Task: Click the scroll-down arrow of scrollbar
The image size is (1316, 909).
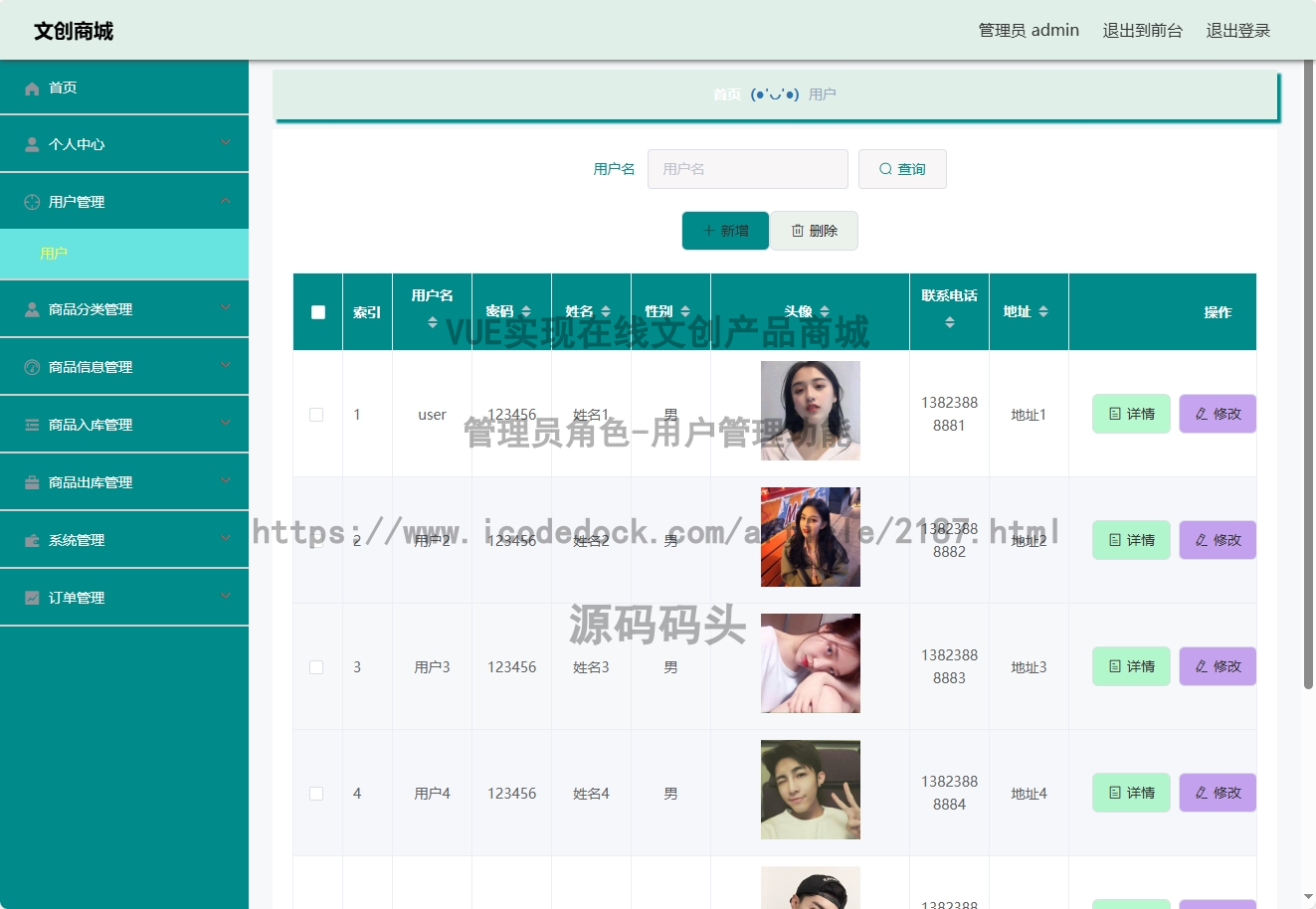Action: [1309, 898]
